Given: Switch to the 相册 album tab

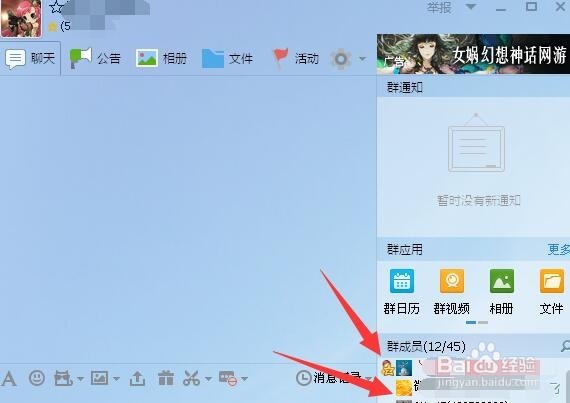Looking at the screenshot, I should (161, 59).
